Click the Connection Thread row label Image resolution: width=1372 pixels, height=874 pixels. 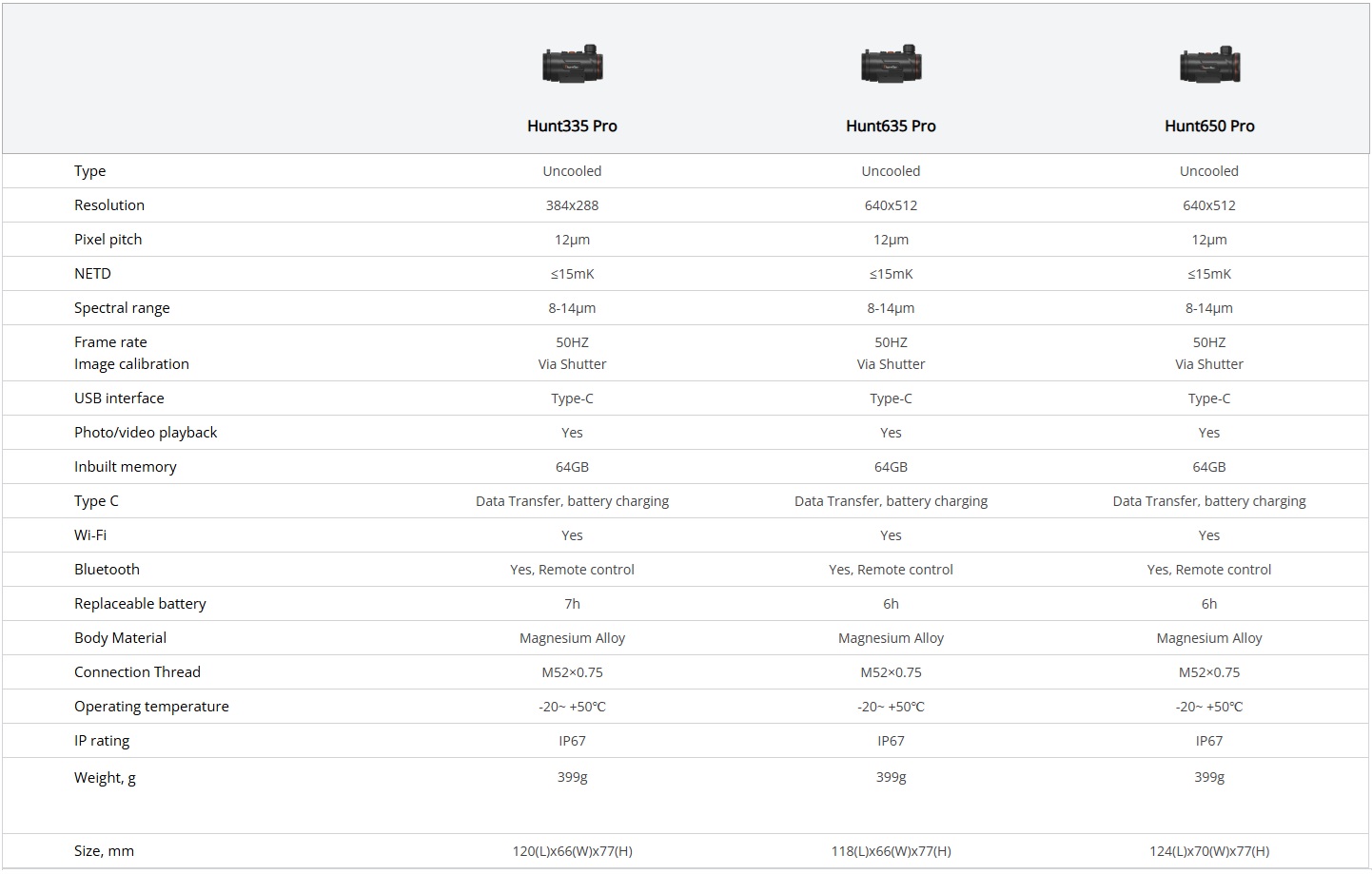137,672
